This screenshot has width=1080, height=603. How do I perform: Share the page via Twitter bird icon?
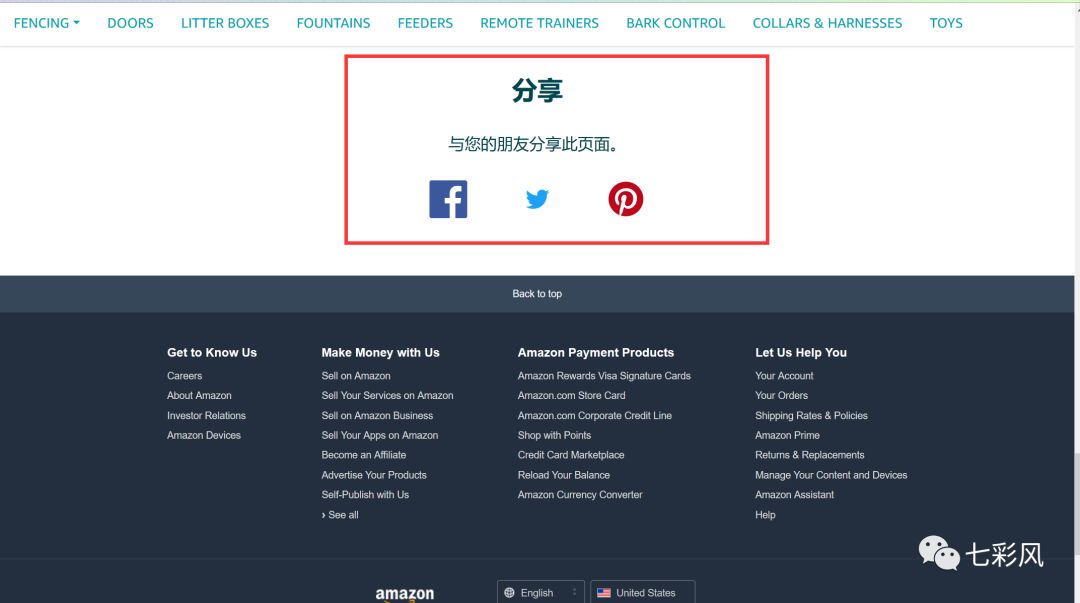click(537, 199)
